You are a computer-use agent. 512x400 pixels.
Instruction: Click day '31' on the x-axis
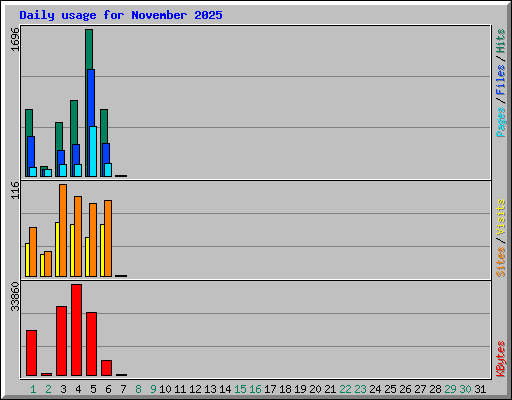click(480, 389)
